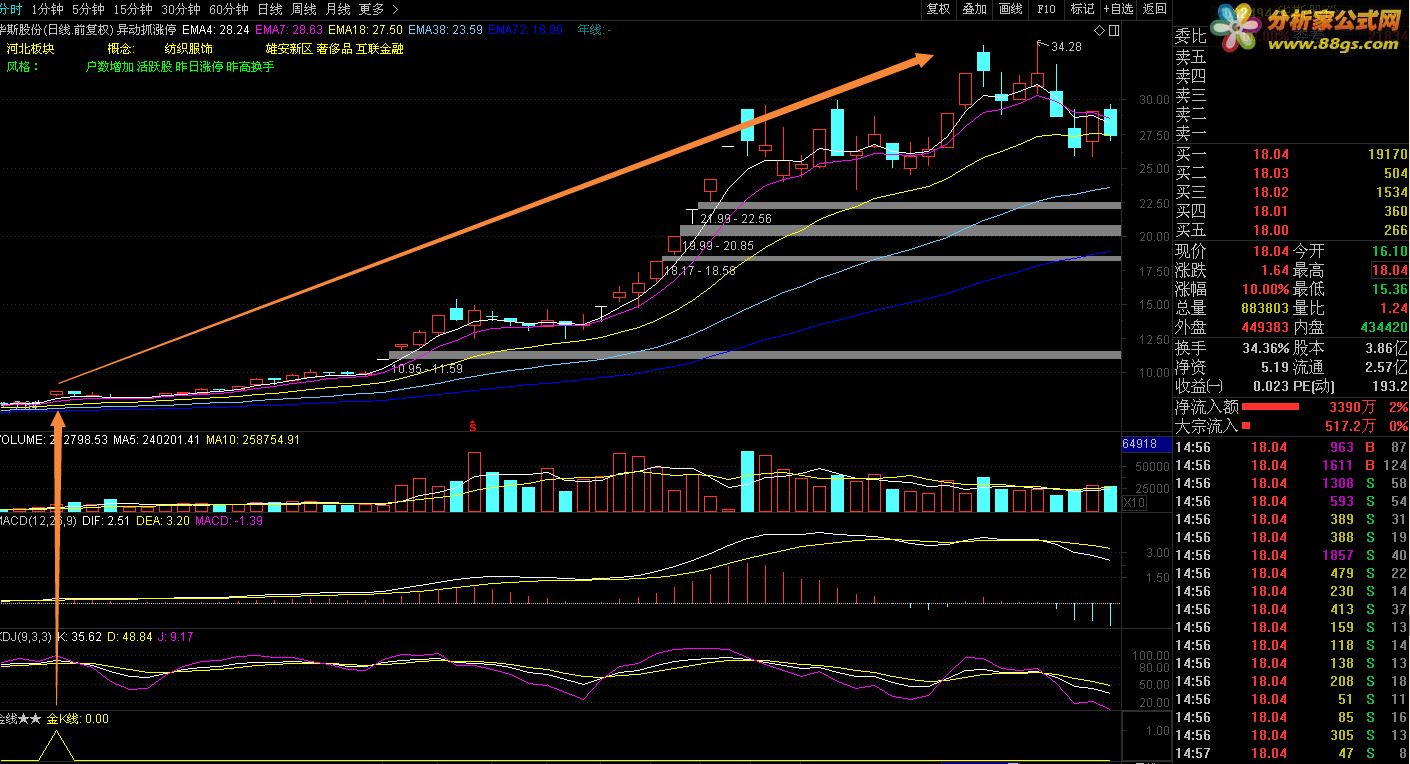Click the 净流入额 red progress bar

[x=1270, y=407]
